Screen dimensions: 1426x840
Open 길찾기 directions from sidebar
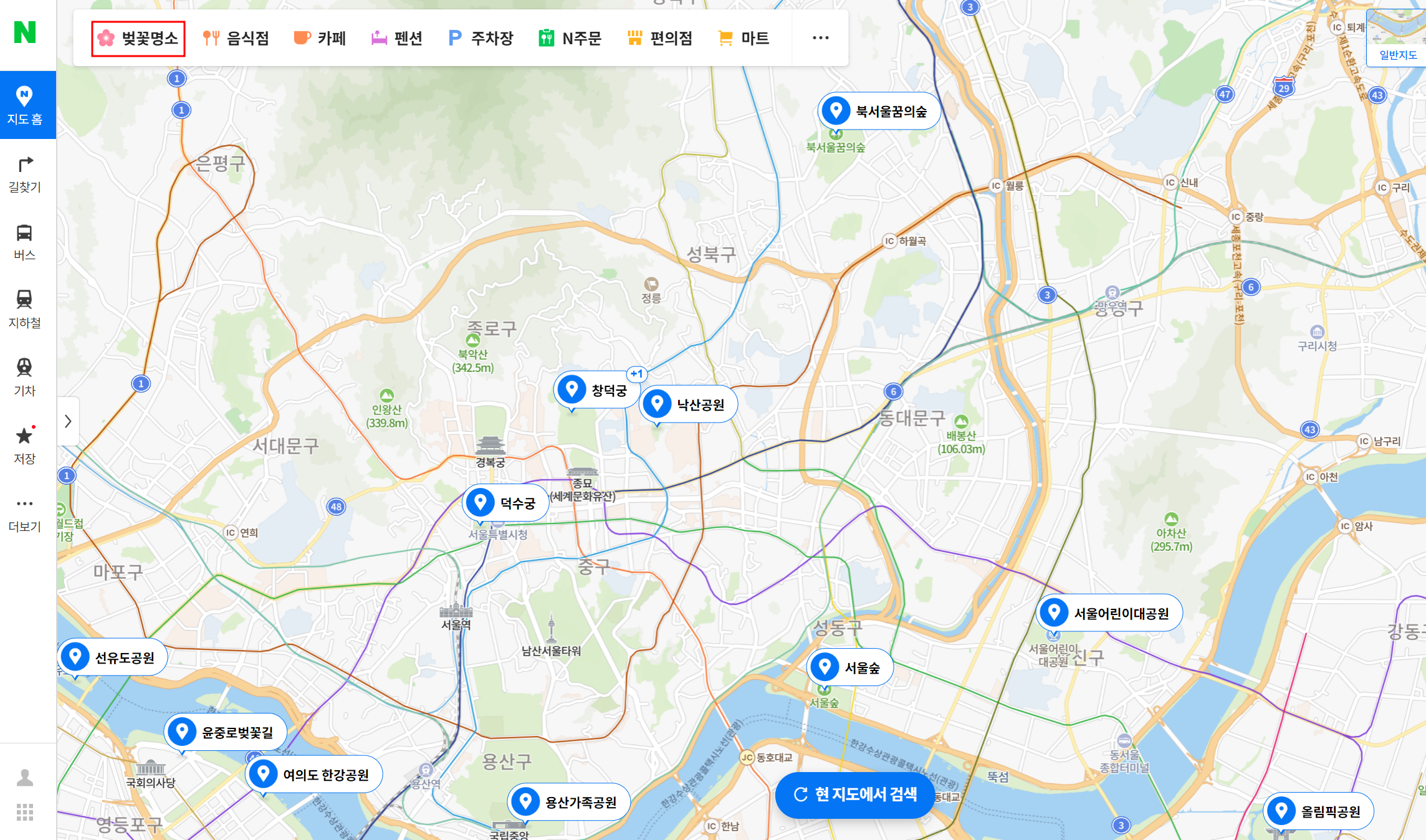pos(25,174)
